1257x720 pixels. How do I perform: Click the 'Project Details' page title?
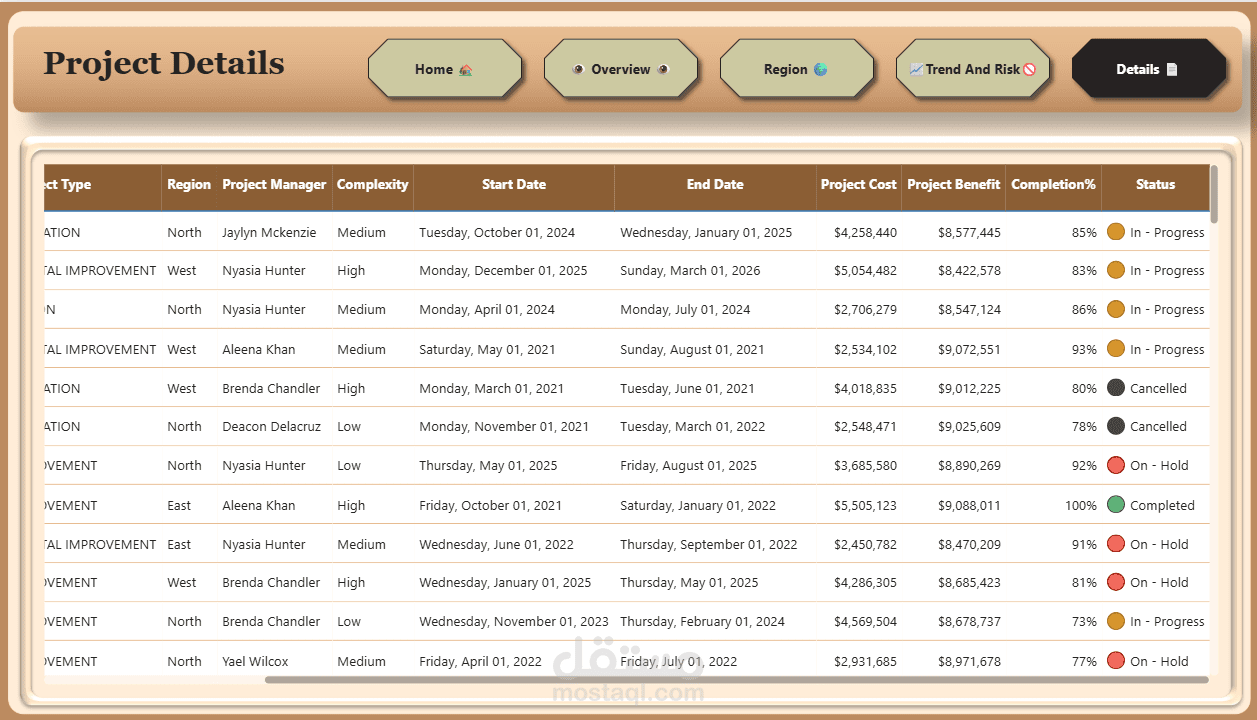tap(164, 63)
